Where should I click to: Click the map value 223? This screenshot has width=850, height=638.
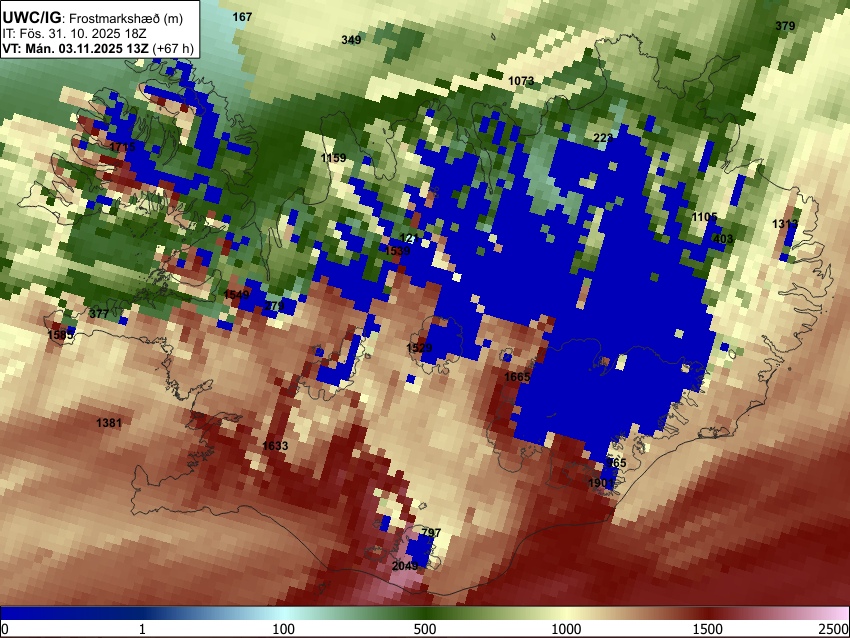[603, 138]
